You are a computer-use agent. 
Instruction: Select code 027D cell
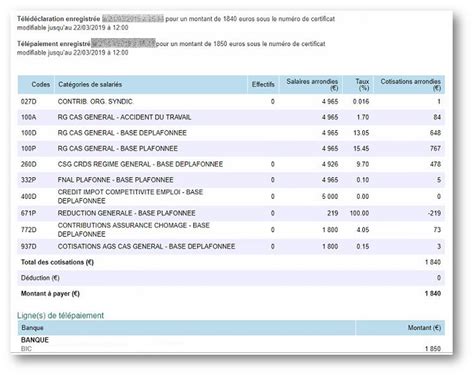(29, 101)
